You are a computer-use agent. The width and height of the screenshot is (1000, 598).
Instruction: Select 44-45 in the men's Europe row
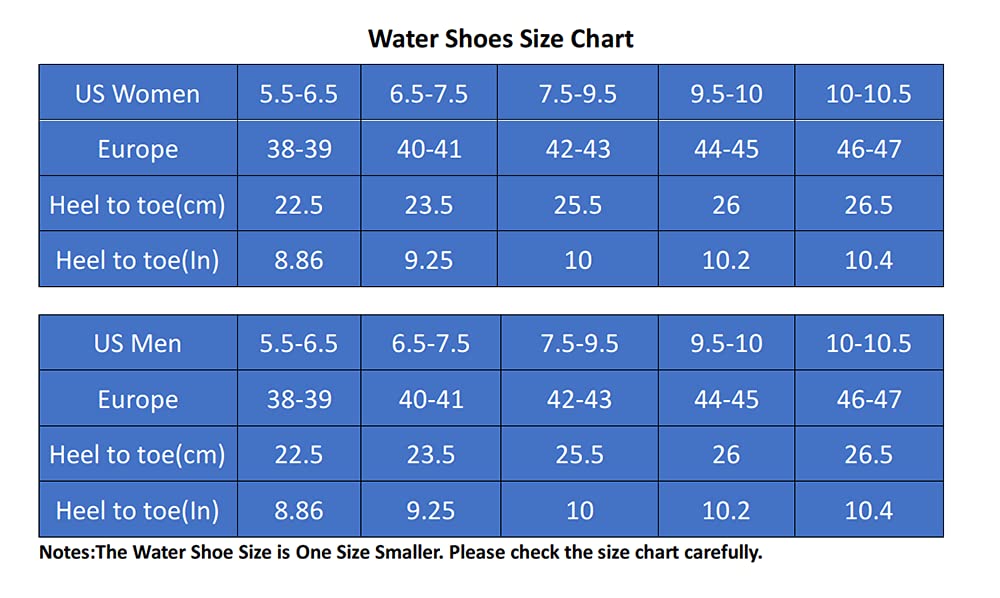726,400
